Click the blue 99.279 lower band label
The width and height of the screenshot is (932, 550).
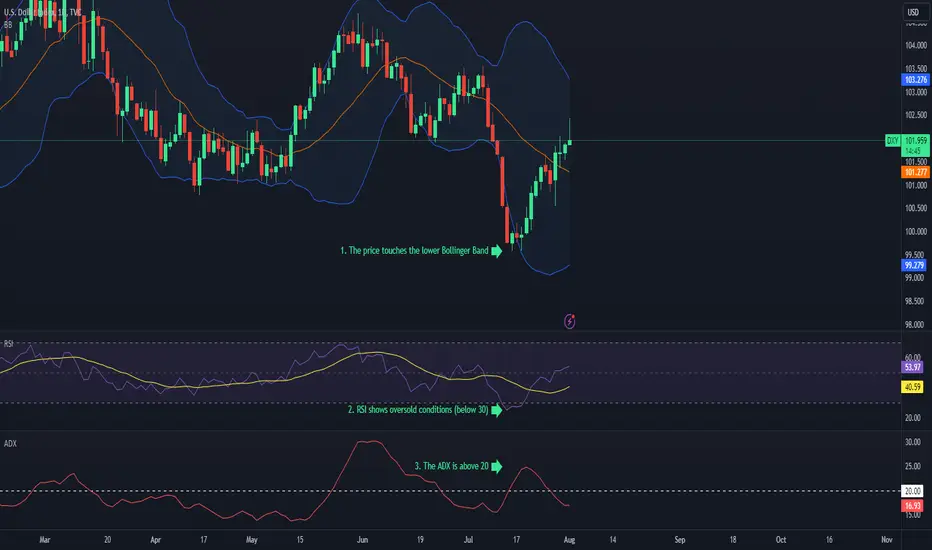(914, 265)
